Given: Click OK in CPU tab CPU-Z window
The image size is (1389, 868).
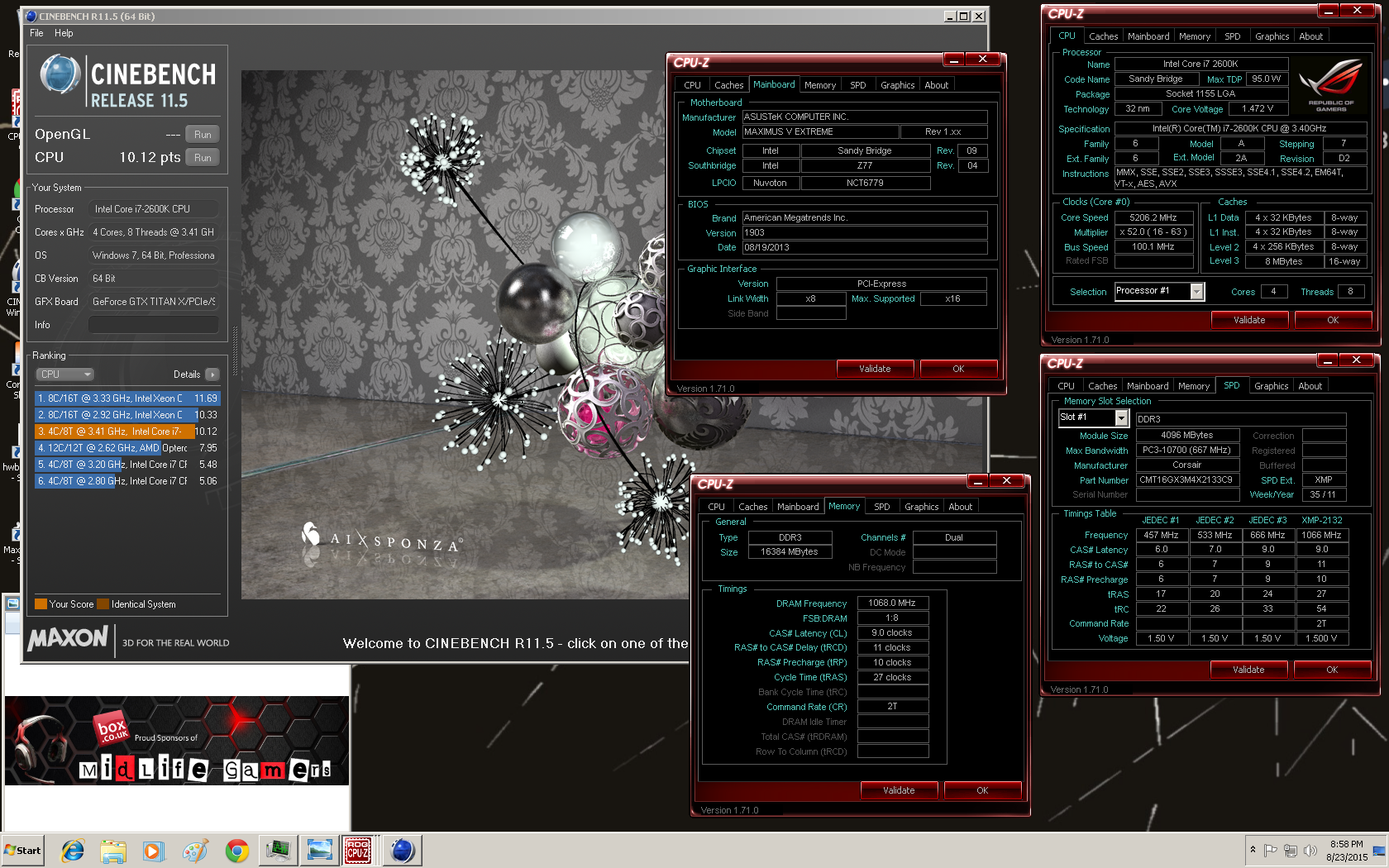Looking at the screenshot, I should (1333, 320).
